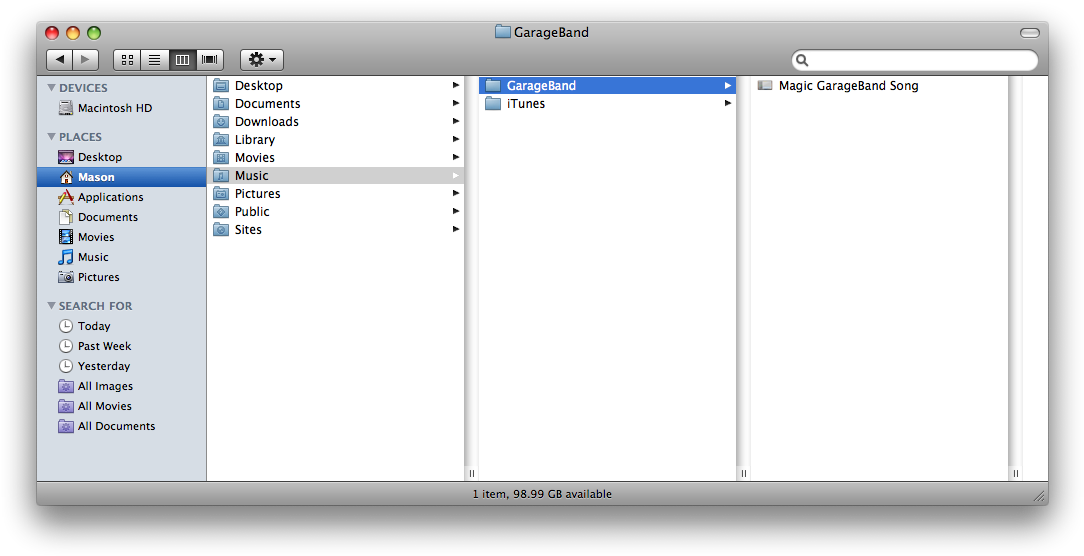Viewport: 1084px width, 556px height.
Task: Open Pictures in sidebar
Action: (x=122, y=277)
